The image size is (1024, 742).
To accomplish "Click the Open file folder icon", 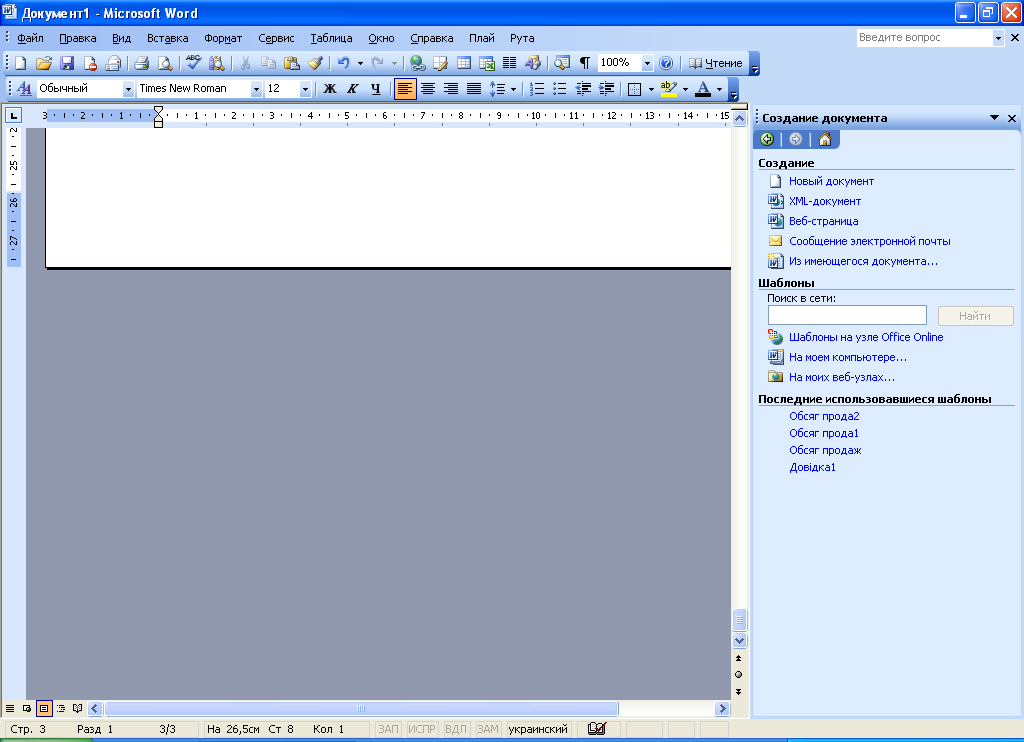I will (x=44, y=63).
